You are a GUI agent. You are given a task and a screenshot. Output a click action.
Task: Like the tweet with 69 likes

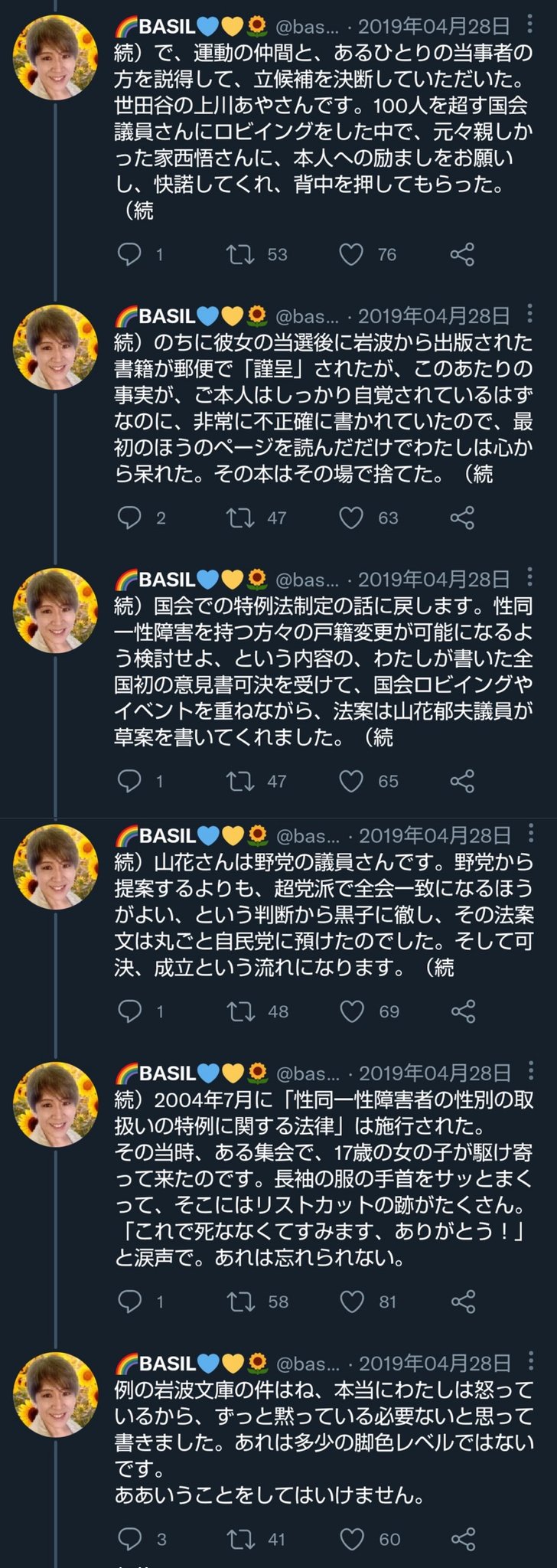click(x=352, y=1011)
